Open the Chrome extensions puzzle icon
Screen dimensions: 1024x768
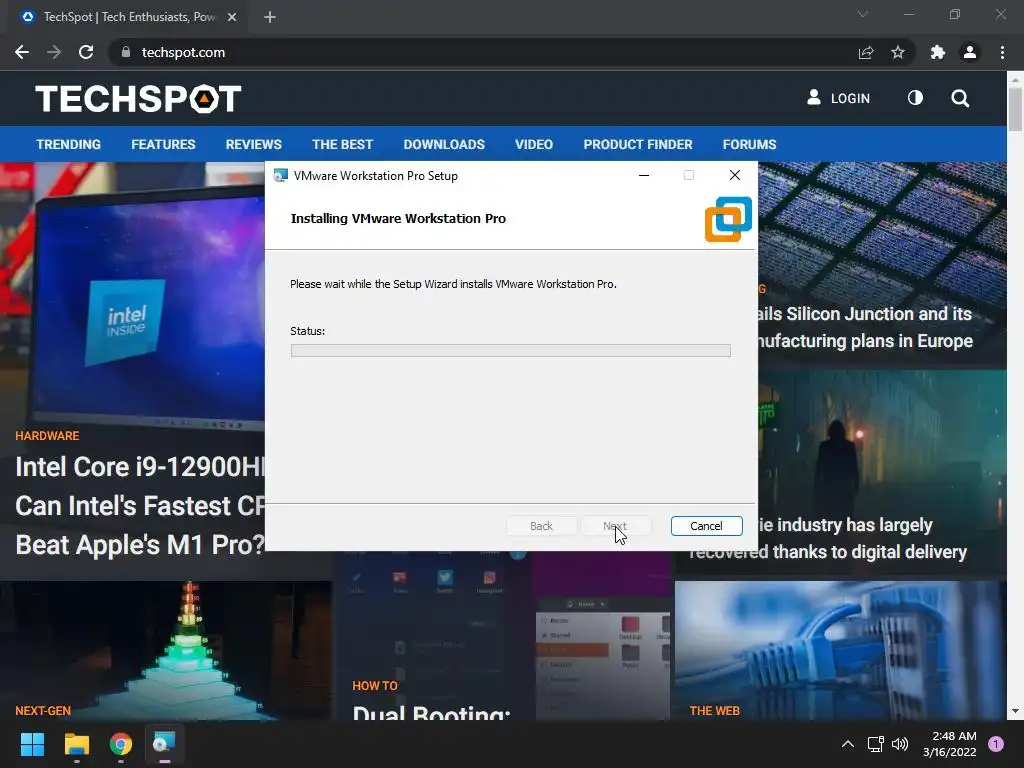pos(938,52)
